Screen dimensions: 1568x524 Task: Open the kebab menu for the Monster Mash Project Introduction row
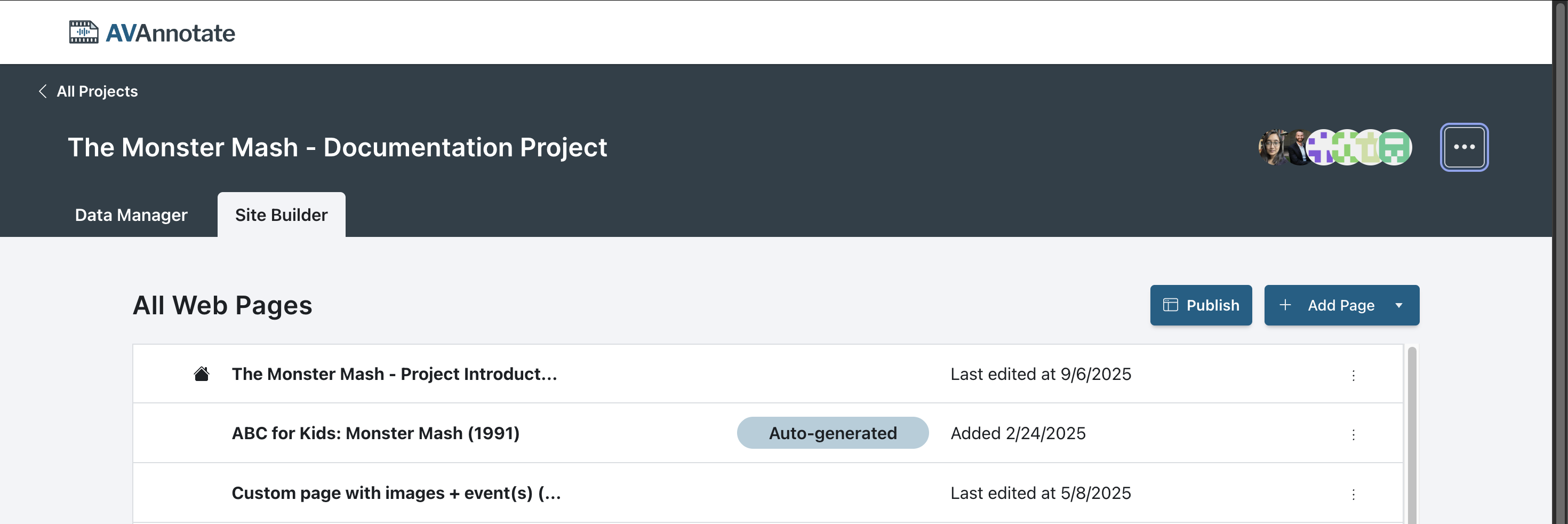1353,375
